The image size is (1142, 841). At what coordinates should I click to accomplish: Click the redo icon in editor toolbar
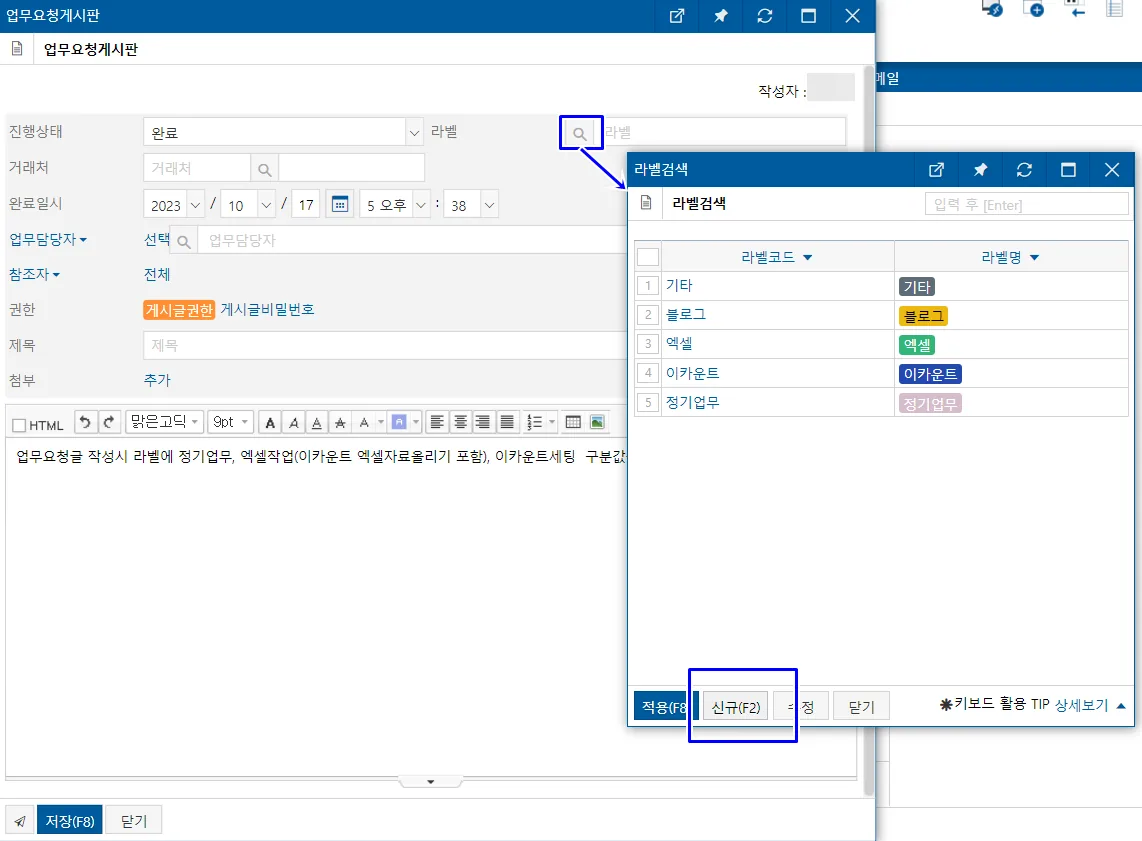[109, 422]
